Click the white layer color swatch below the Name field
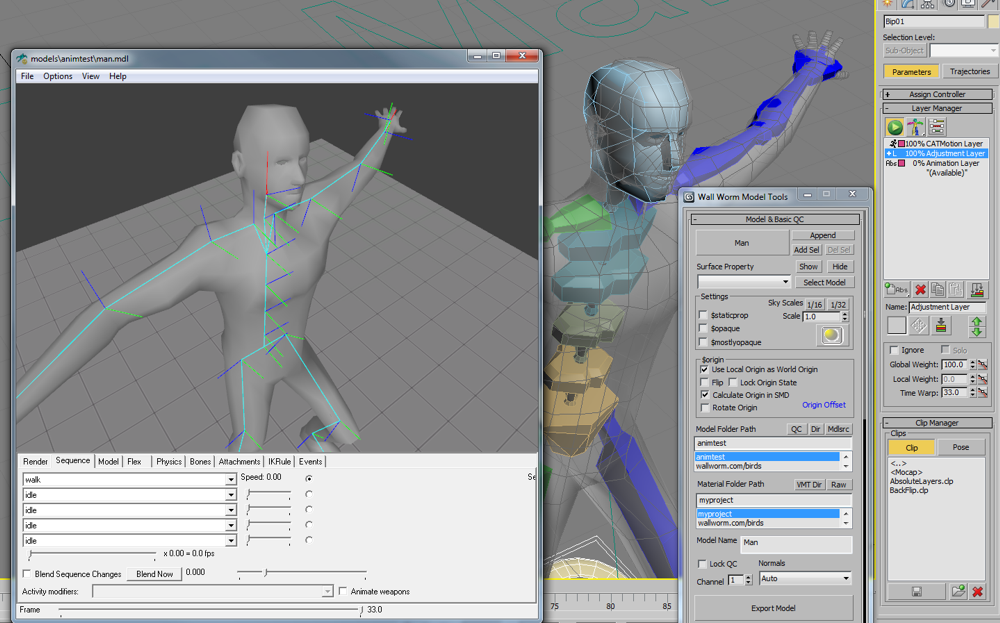Screen dimensions: 1000x623 (896, 325)
